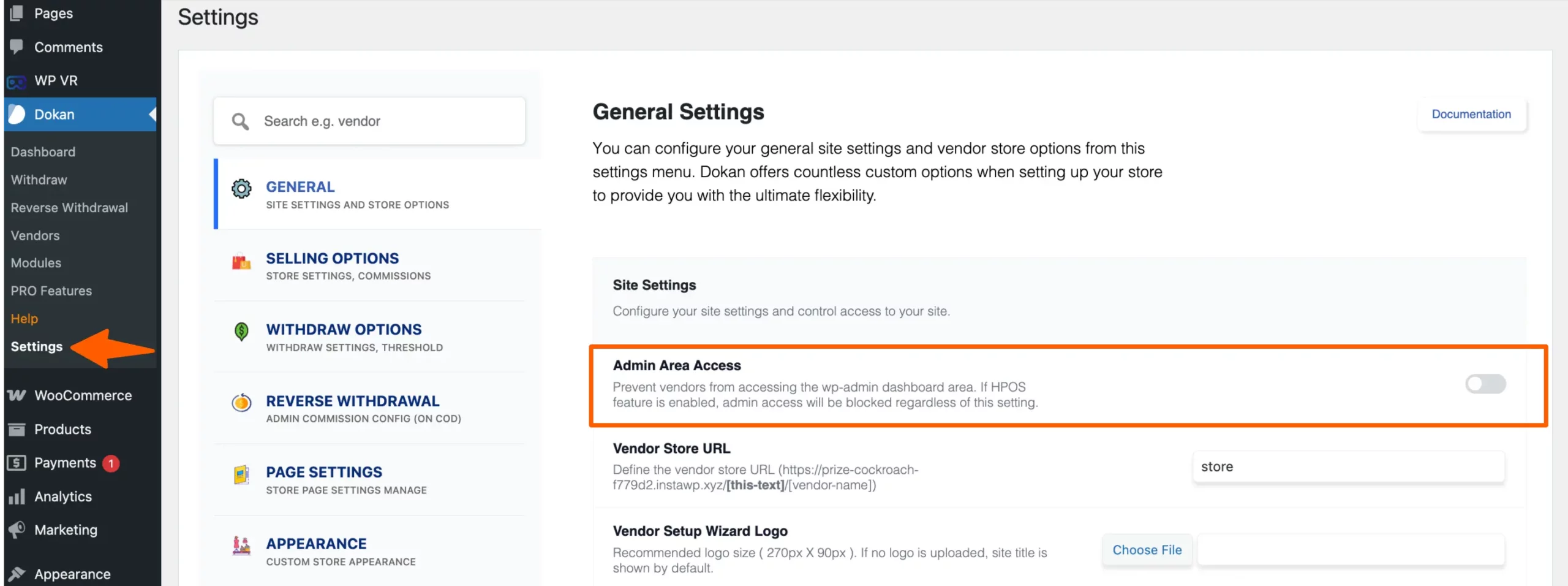Open the Documentation link
Image resolution: width=1568 pixels, height=586 pixels.
pos(1471,114)
